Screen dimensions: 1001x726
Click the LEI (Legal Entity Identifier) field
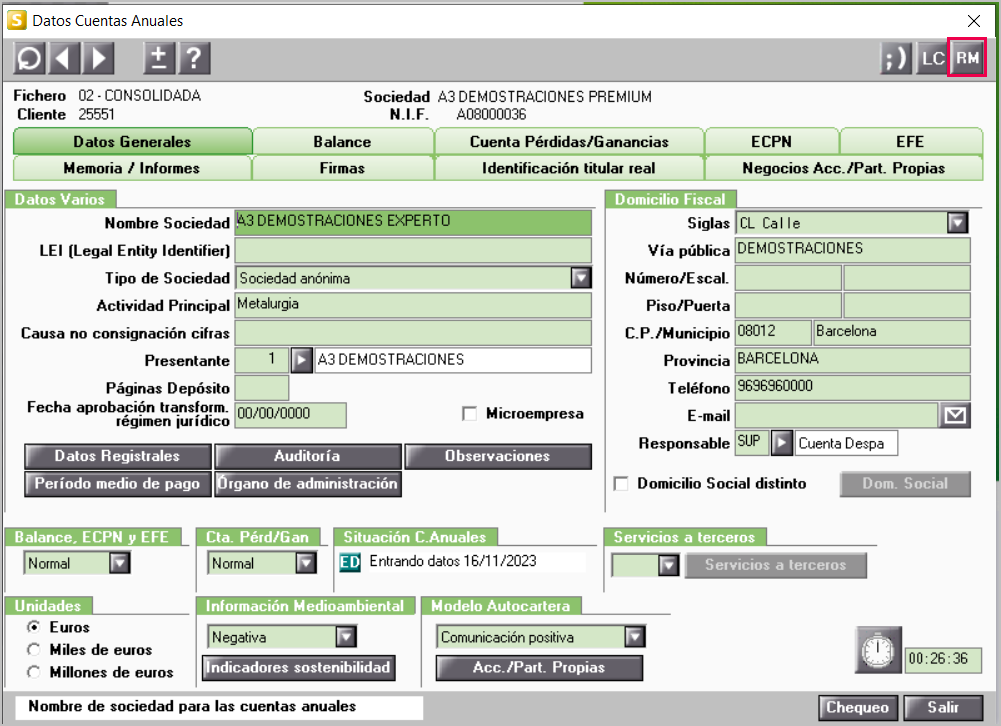412,250
